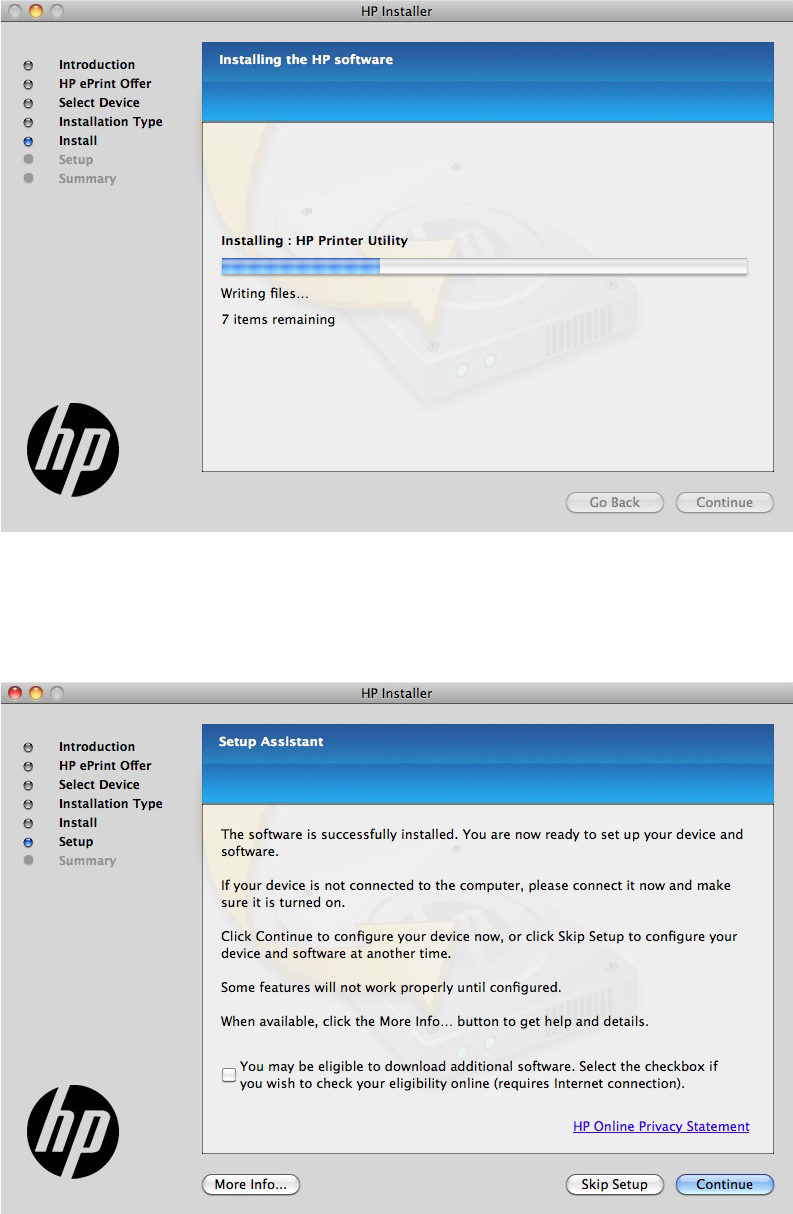Enable the additional software eligibility checkbox
Viewport: 793px width, 1214px height.
[229, 1075]
